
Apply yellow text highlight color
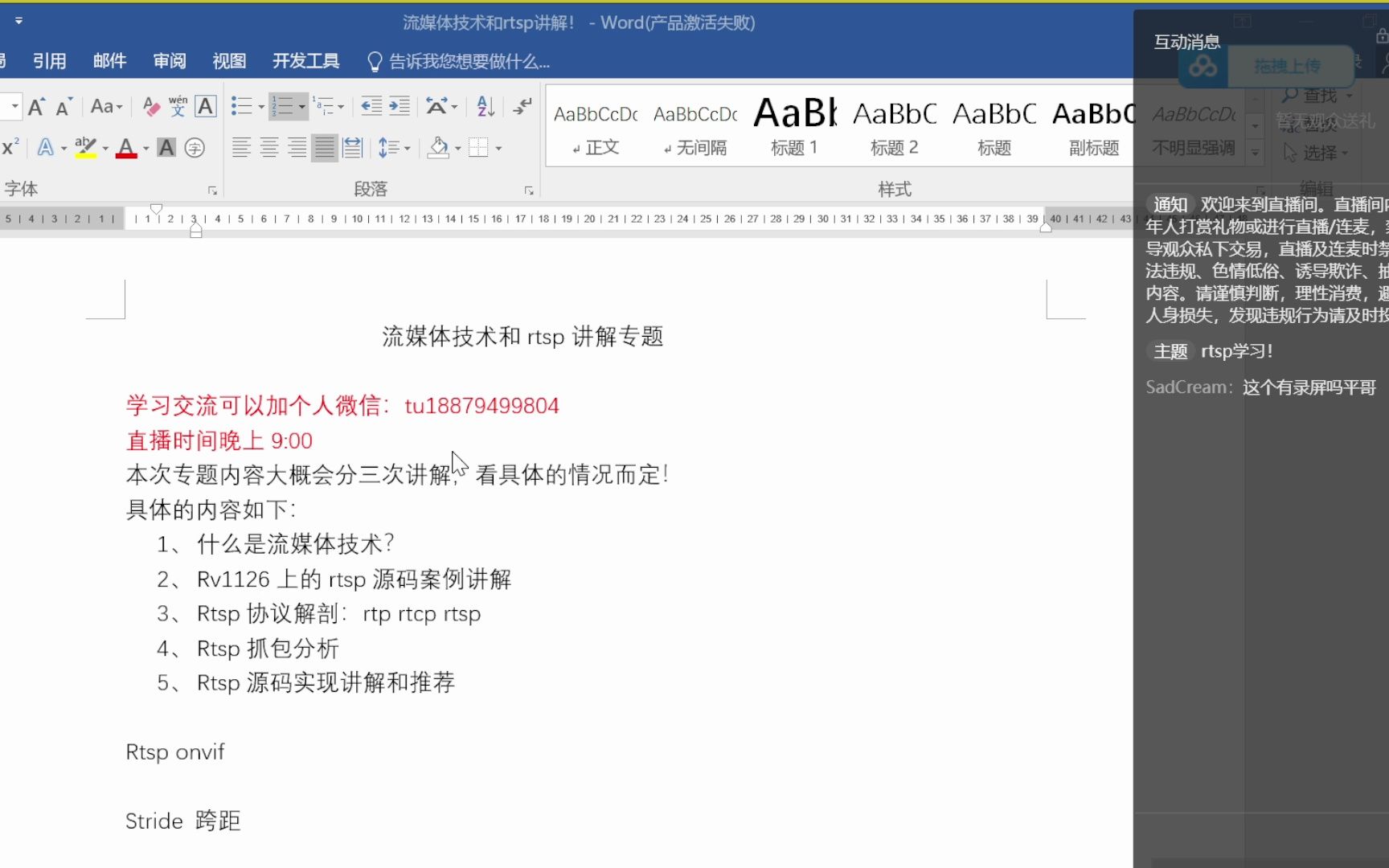tap(85, 147)
